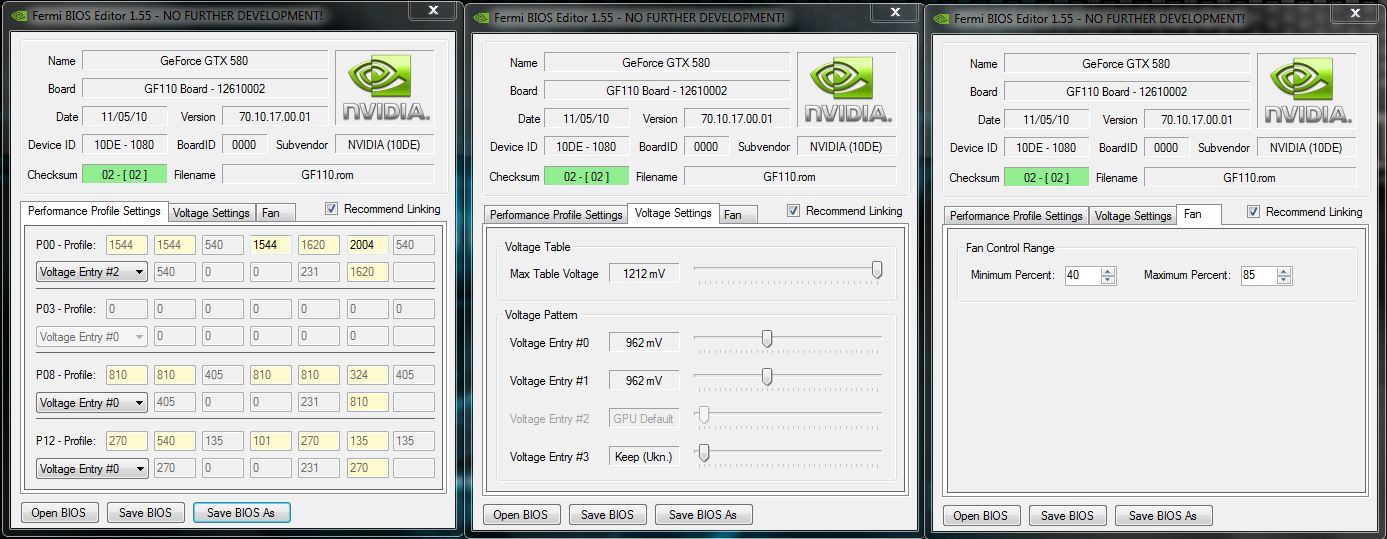Decrease Maximum Percent with down arrow

tap(1284, 280)
